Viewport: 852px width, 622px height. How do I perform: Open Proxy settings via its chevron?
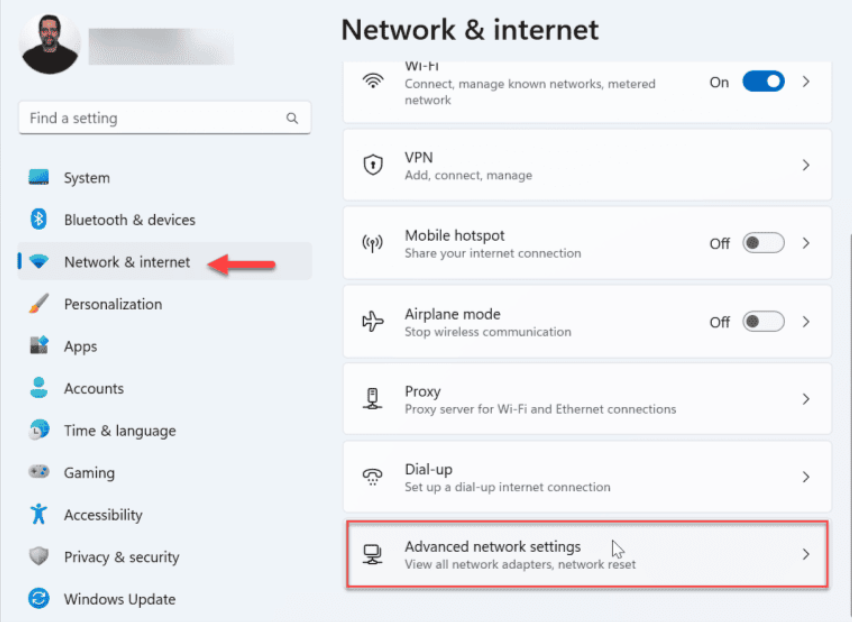pos(806,399)
